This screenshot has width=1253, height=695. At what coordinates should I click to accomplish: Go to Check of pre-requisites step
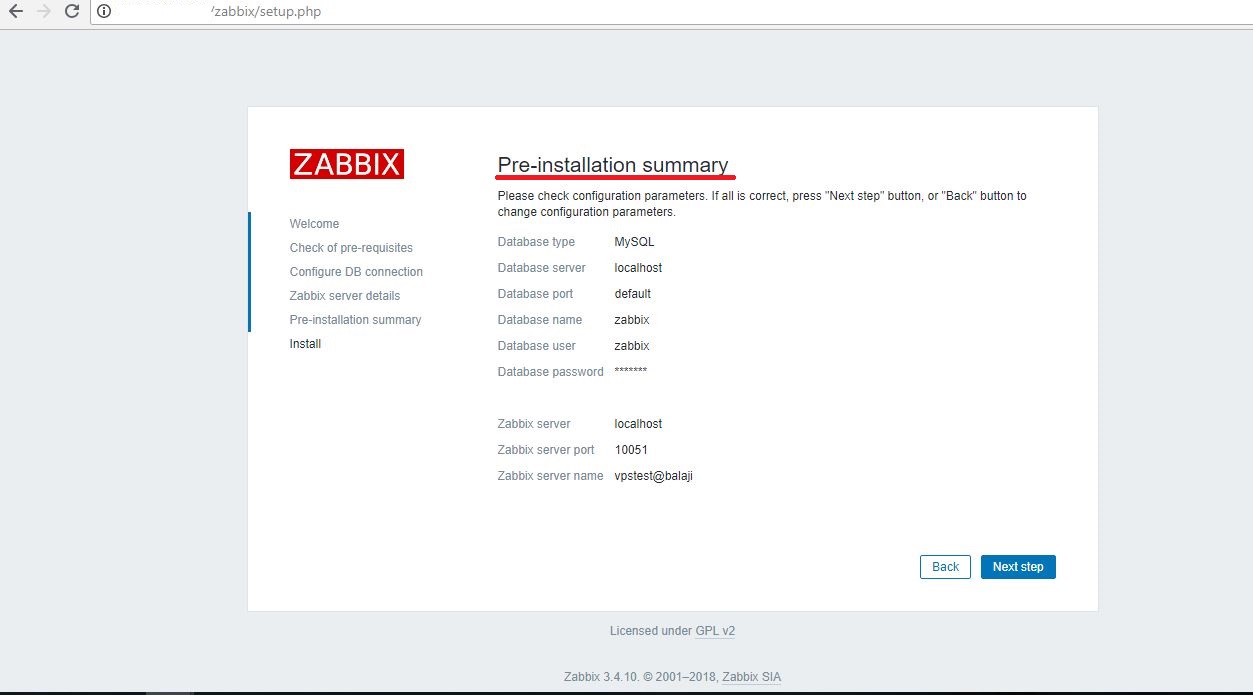(x=351, y=248)
